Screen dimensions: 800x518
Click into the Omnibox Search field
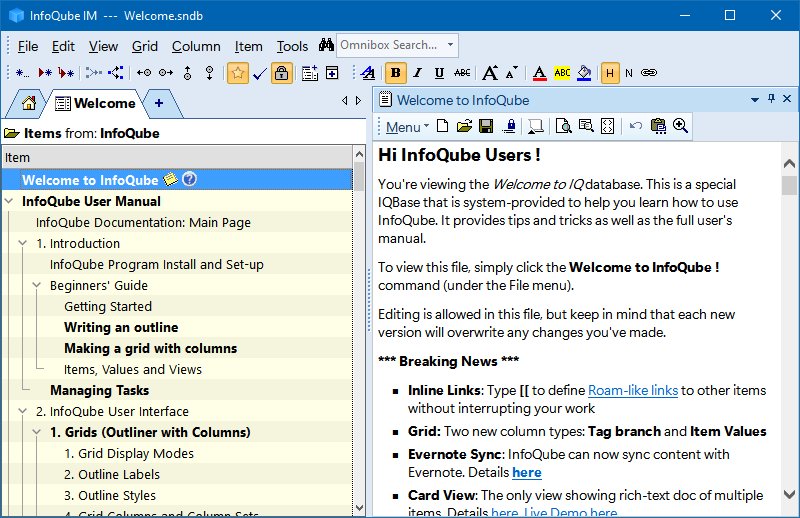coord(389,45)
